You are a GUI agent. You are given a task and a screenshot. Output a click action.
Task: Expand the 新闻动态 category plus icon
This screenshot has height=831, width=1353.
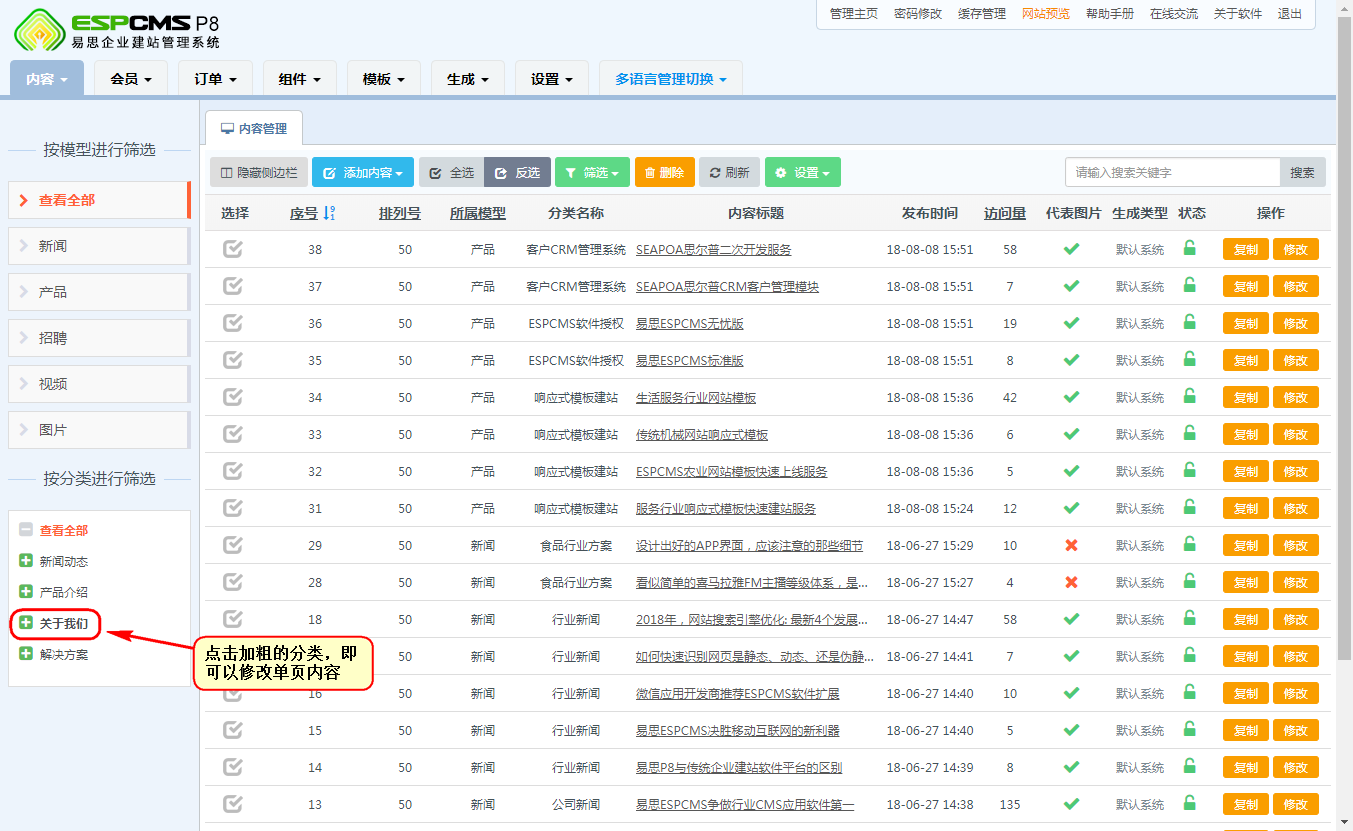[x=26, y=562]
